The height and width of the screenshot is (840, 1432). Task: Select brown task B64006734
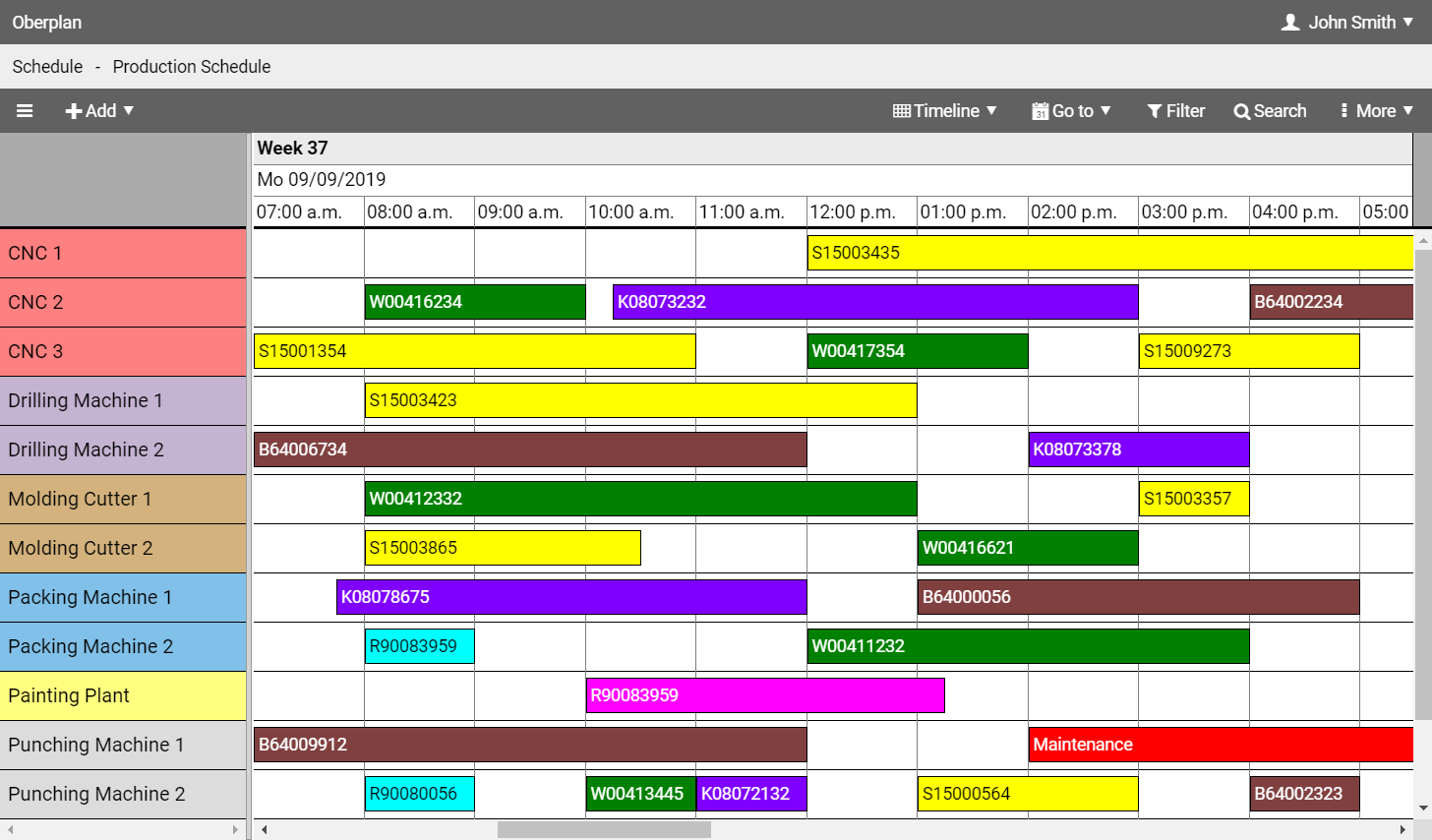pyautogui.click(x=530, y=450)
